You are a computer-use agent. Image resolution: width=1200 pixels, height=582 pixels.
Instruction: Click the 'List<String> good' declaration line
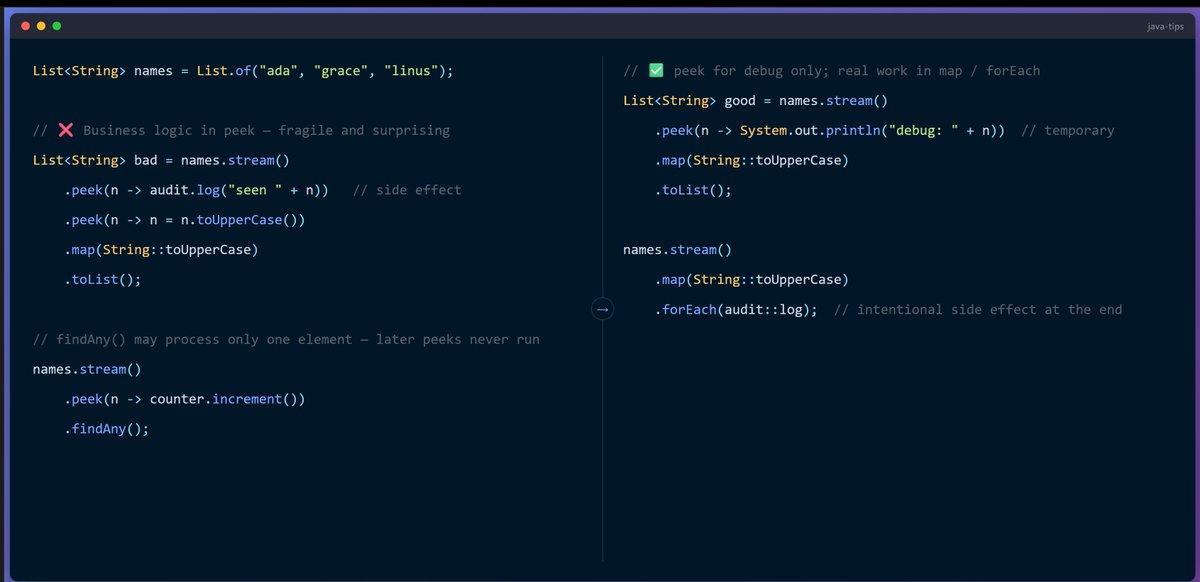[x=755, y=101]
